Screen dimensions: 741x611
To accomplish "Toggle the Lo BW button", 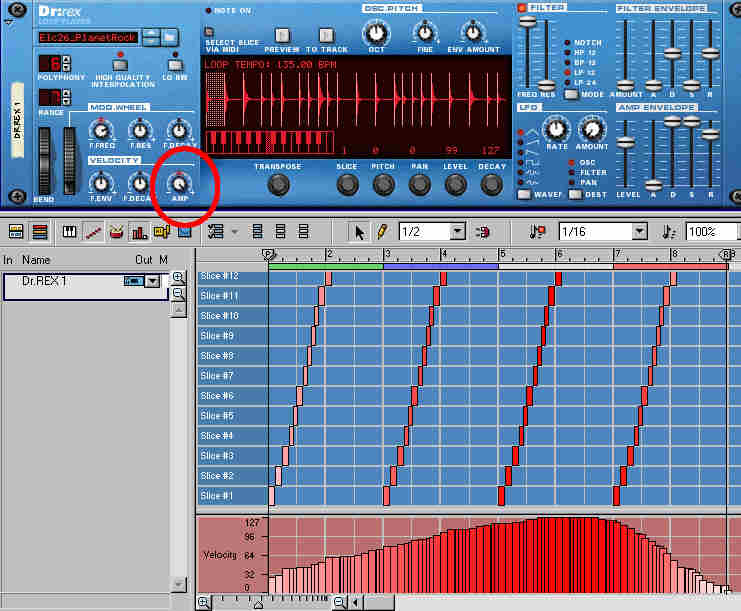I will pos(175,65).
